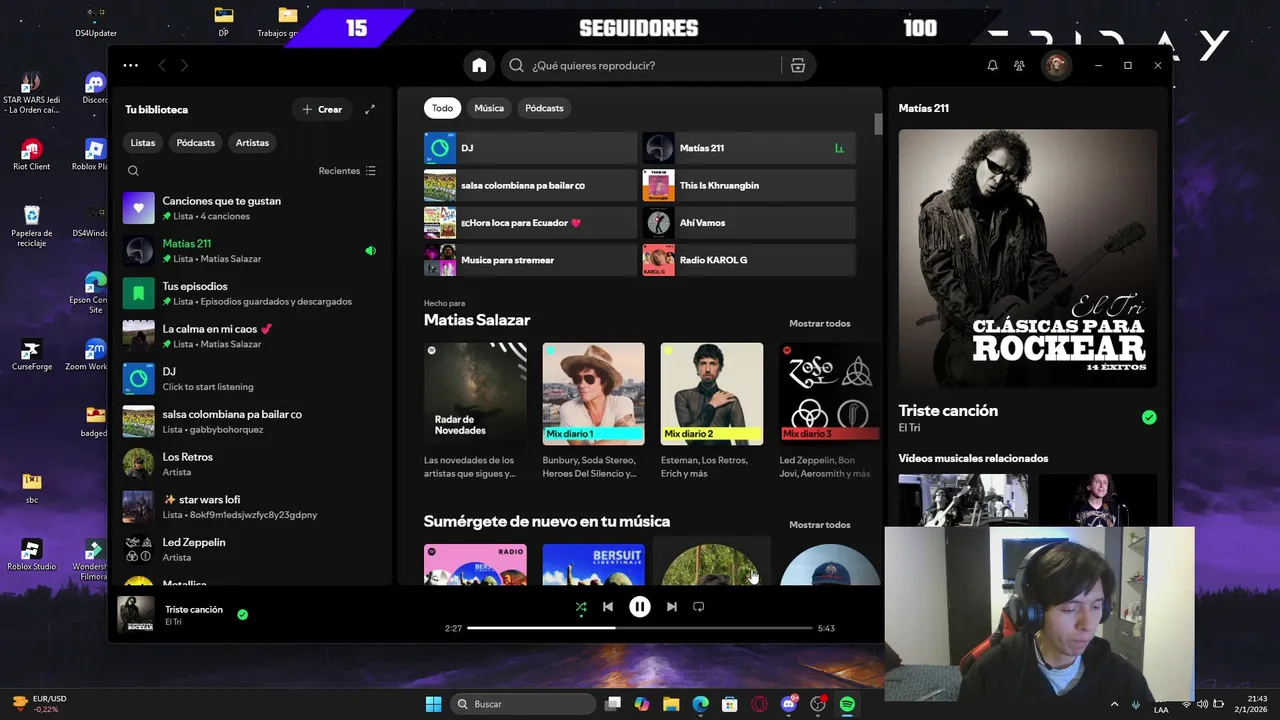Open the Ahí Vamos card
This screenshot has width=1280, height=720.
coord(749,222)
